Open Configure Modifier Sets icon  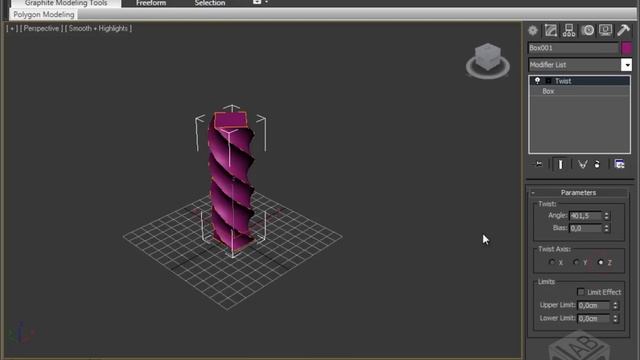[x=619, y=164]
